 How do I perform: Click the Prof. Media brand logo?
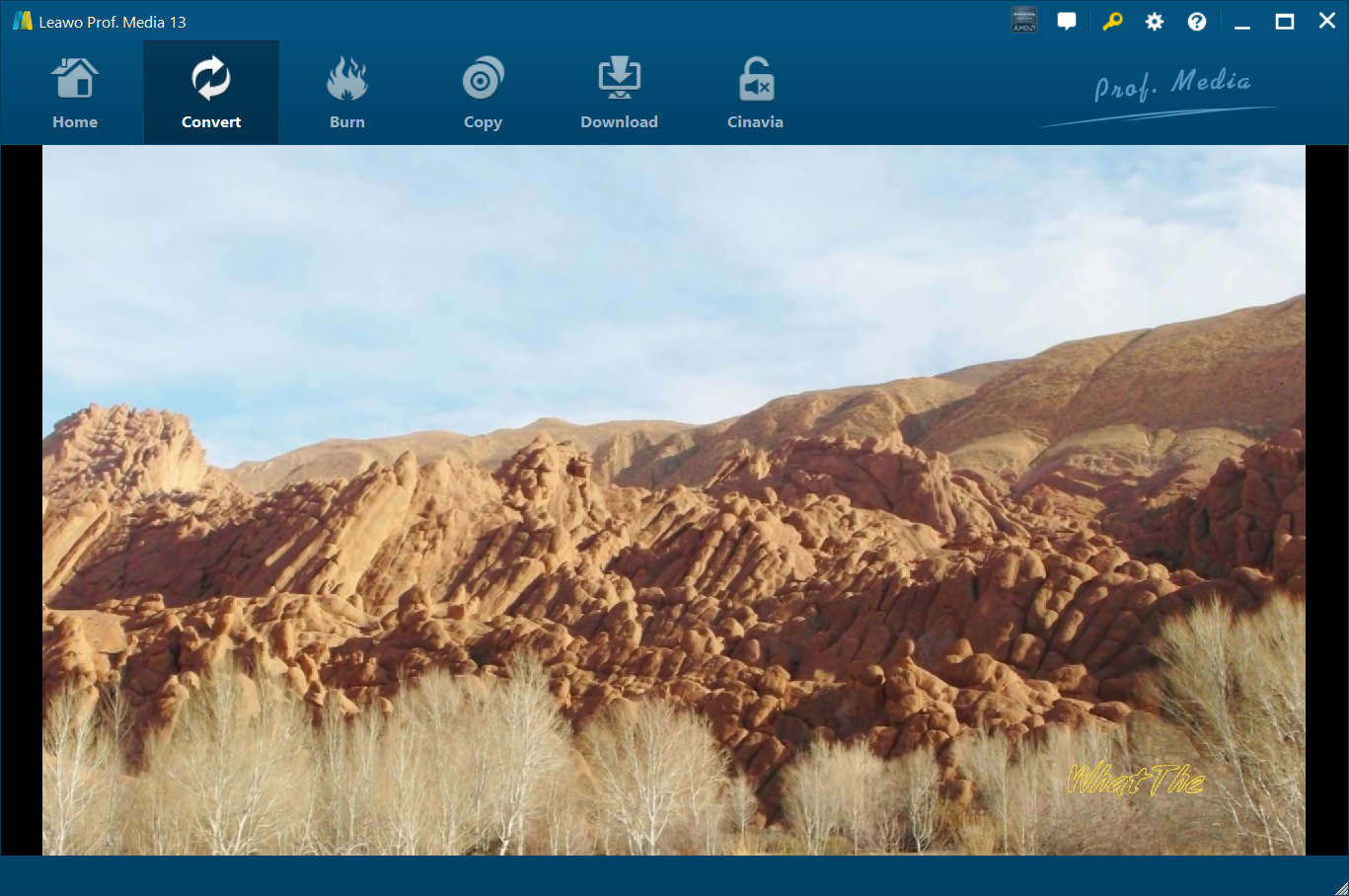[x=1171, y=87]
